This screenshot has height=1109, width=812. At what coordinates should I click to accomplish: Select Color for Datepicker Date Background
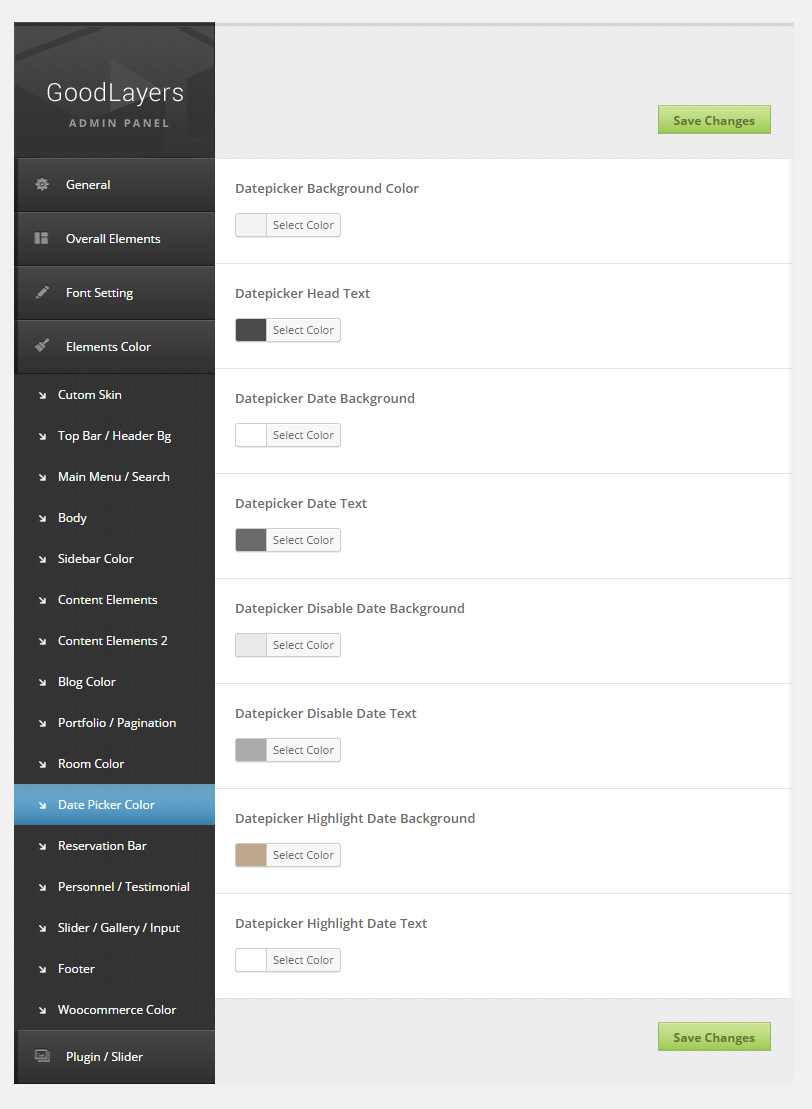pyautogui.click(x=303, y=435)
